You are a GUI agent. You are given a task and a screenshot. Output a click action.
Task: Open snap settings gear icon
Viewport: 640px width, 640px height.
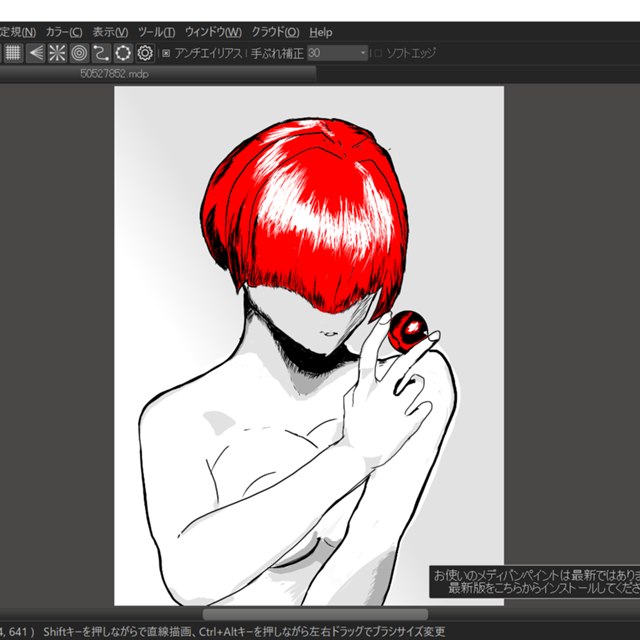coord(145,53)
